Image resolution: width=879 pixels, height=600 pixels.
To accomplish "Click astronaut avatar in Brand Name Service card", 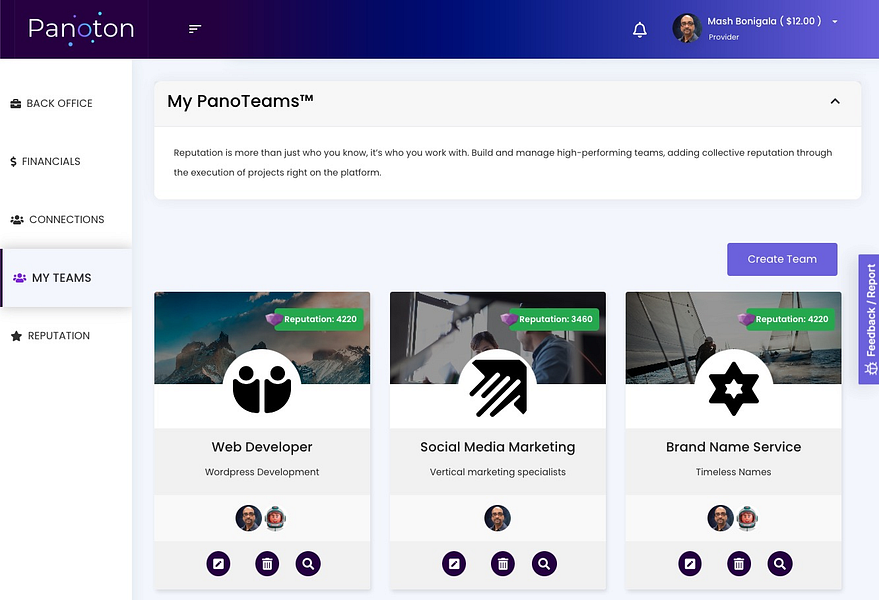I will click(747, 518).
